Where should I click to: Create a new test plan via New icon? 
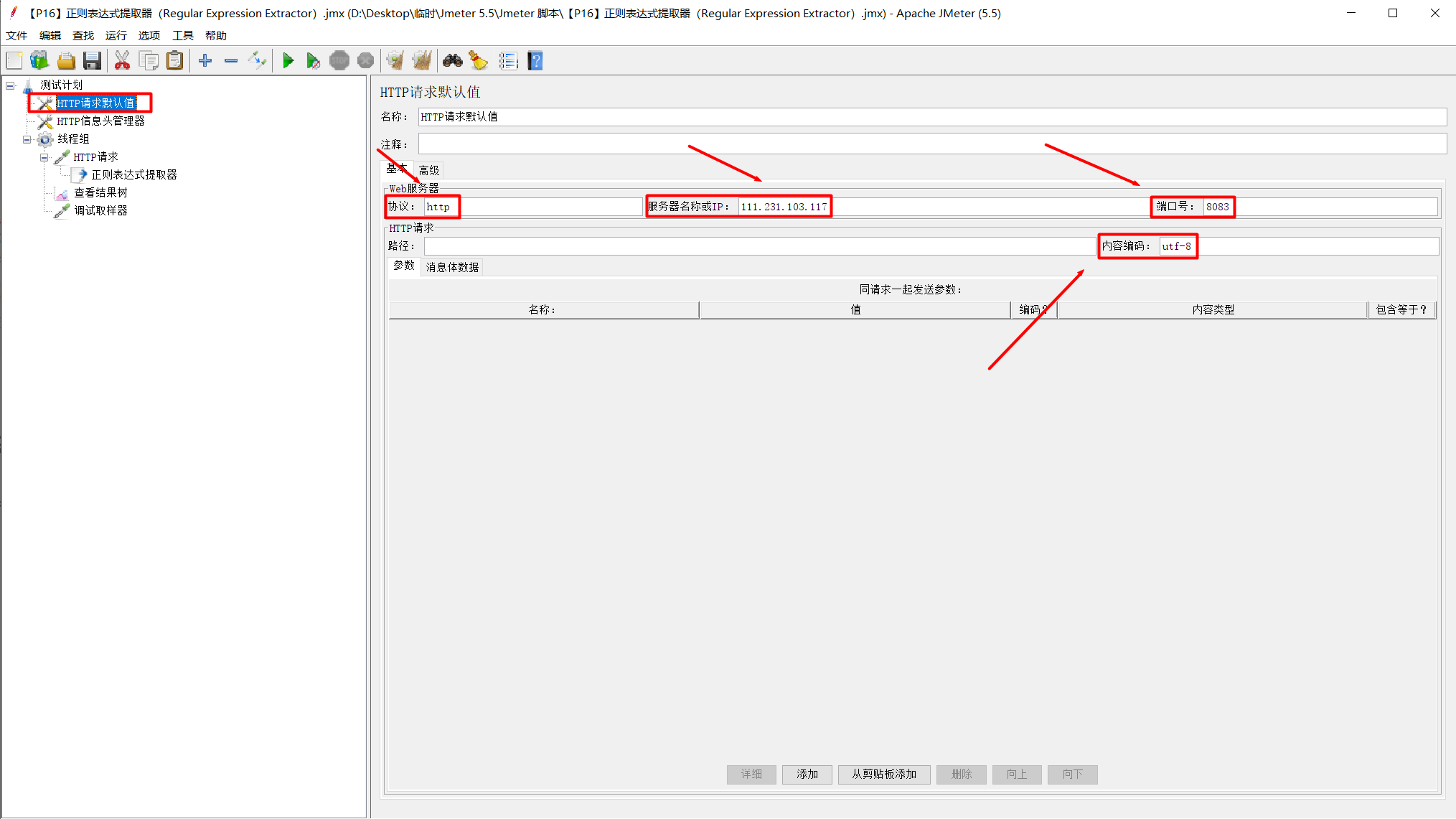coord(14,61)
